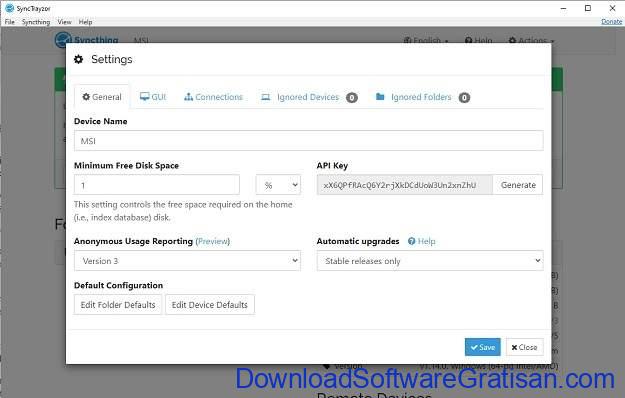The image size is (625, 398).
Task: Click the Ignored Devices count badge
Action: pos(352,98)
